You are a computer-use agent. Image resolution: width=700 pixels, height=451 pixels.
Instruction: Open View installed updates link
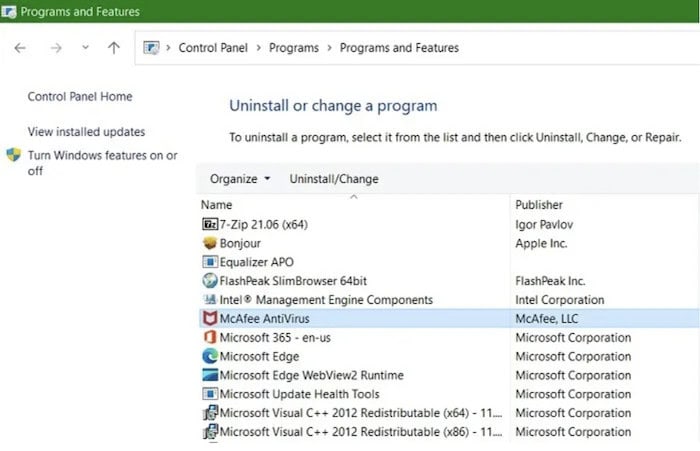click(86, 132)
